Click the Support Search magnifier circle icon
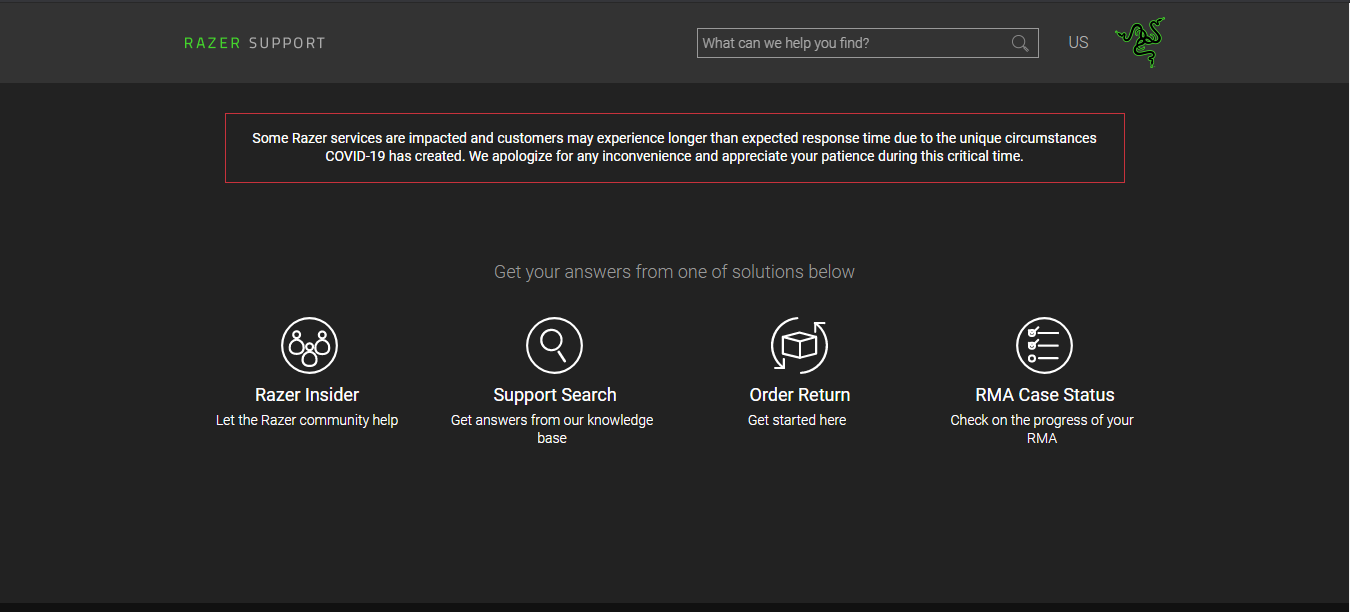Viewport: 1350px width, 612px height. click(x=554, y=345)
